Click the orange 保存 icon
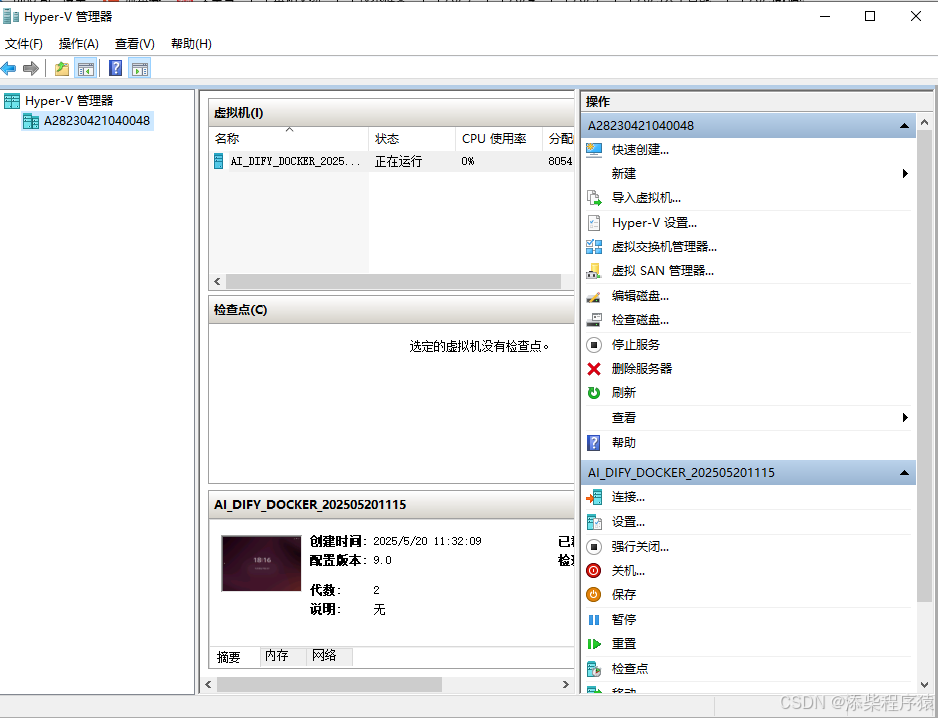Screen dimensions: 938x718 coord(594,595)
